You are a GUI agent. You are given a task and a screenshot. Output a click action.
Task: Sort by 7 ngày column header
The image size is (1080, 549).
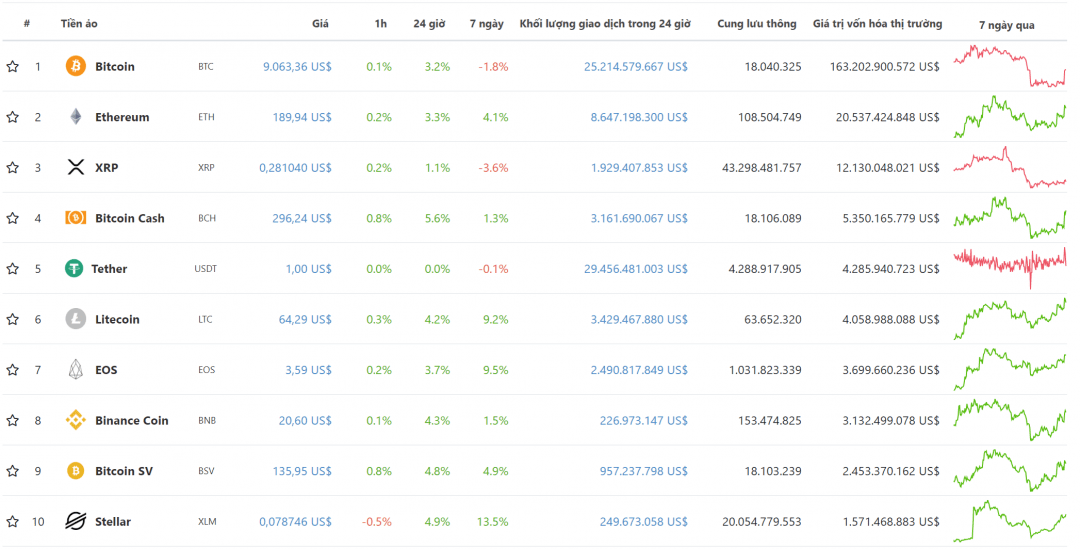pyautogui.click(x=486, y=23)
